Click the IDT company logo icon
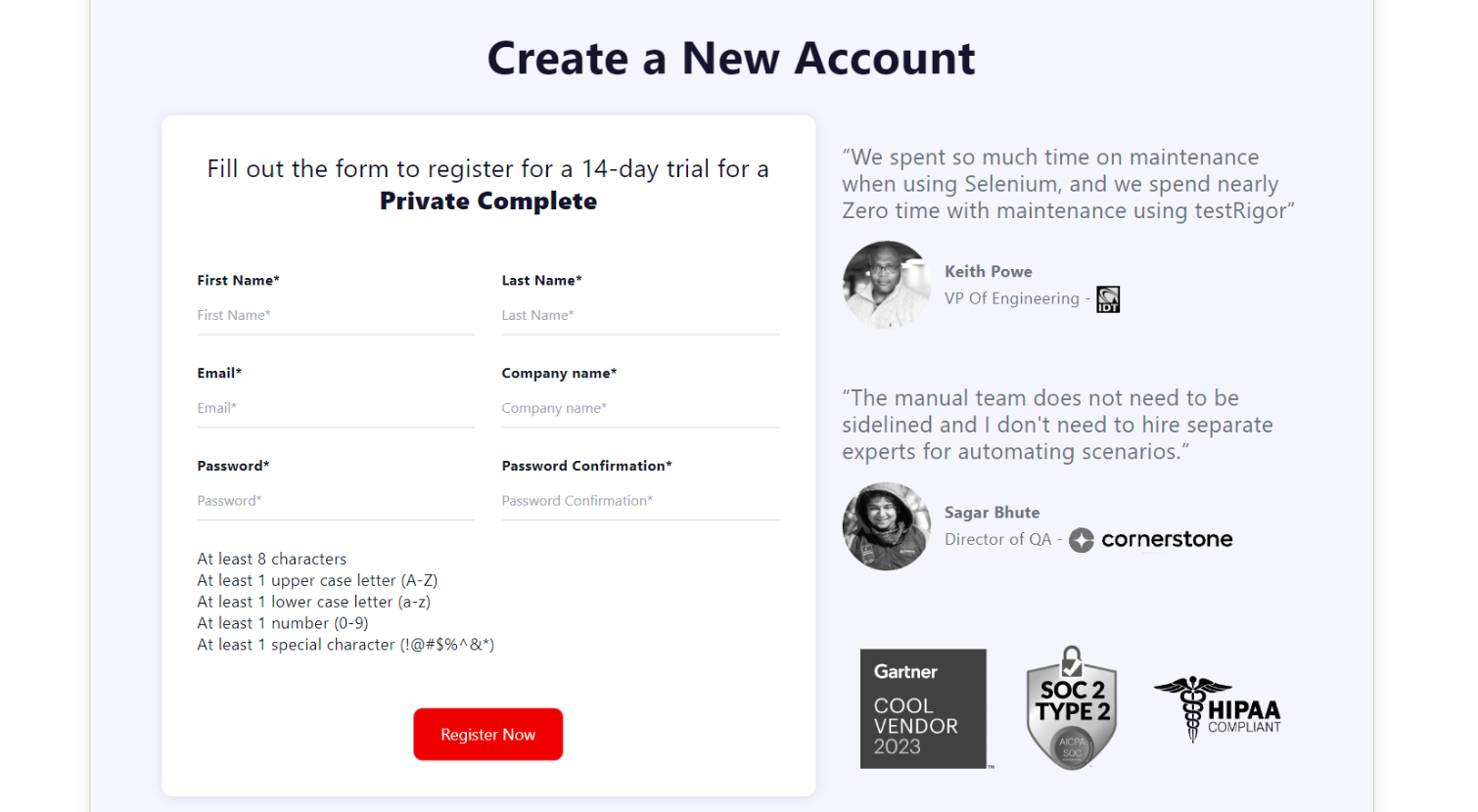The height and width of the screenshot is (812, 1478). pyautogui.click(x=1107, y=299)
